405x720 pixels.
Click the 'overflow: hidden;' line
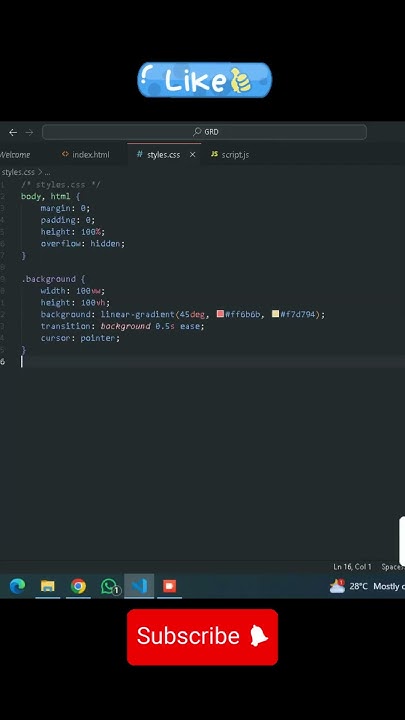83,243
